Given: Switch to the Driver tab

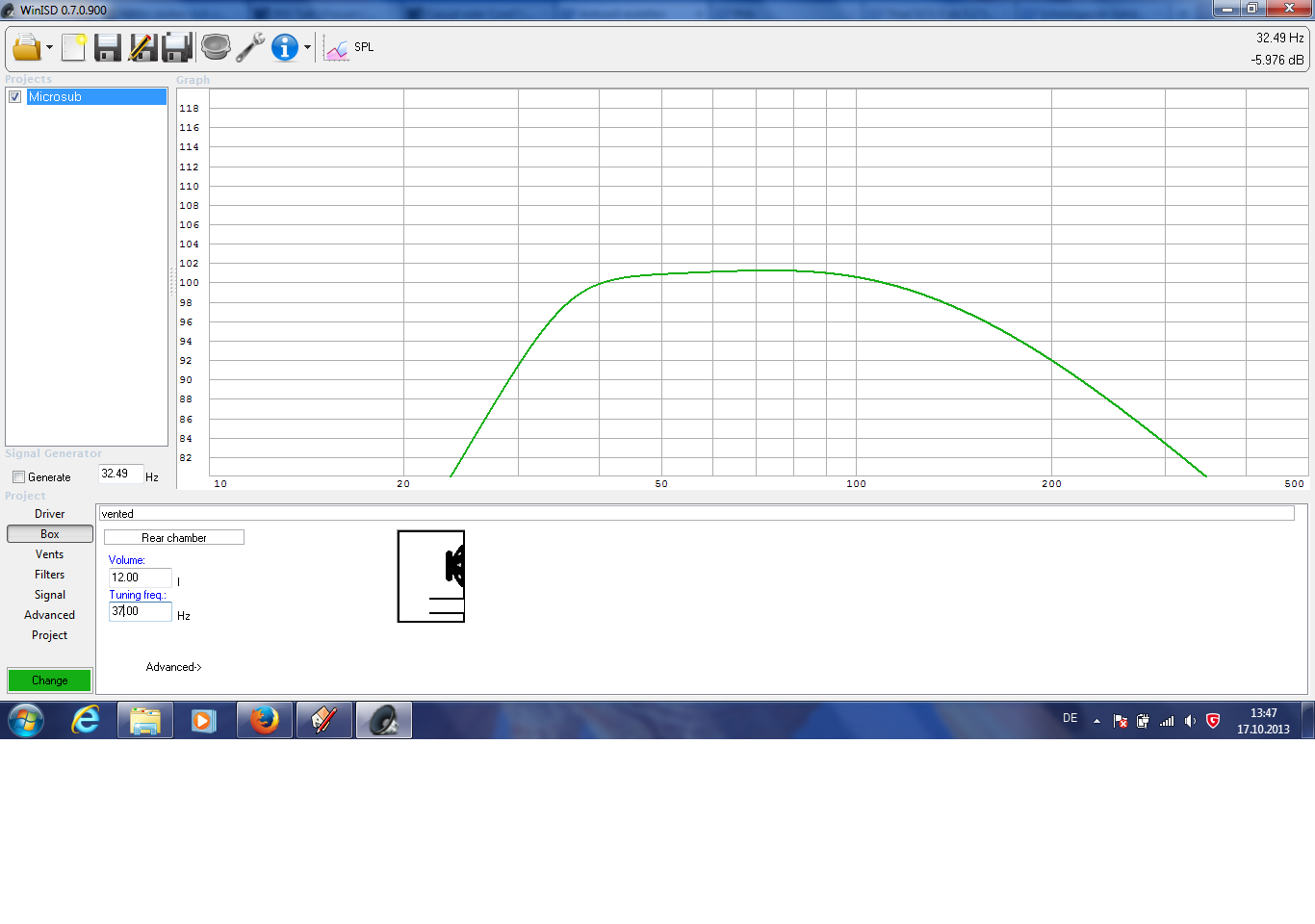Looking at the screenshot, I should [50, 514].
